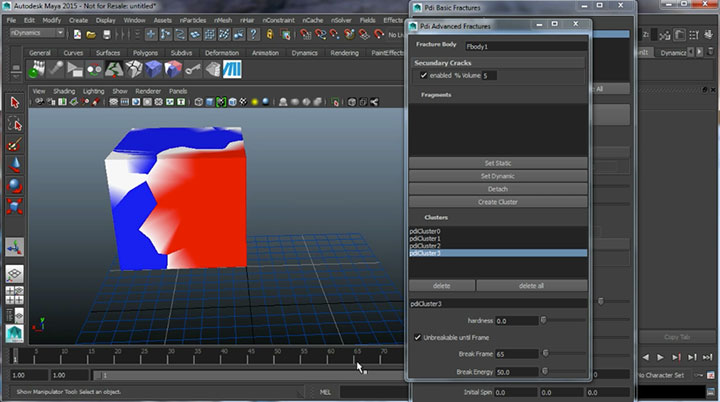Click the Set Static button
Screen dimensions: 720x402
click(x=498, y=163)
